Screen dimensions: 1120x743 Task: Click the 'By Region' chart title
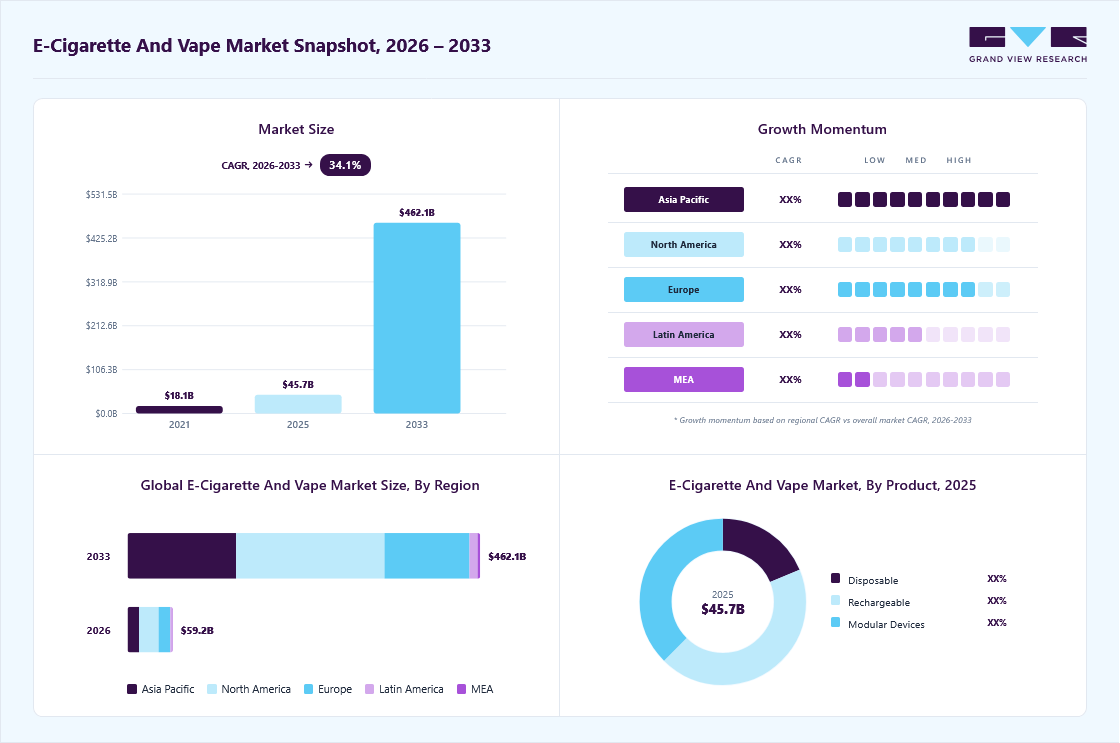coord(310,485)
